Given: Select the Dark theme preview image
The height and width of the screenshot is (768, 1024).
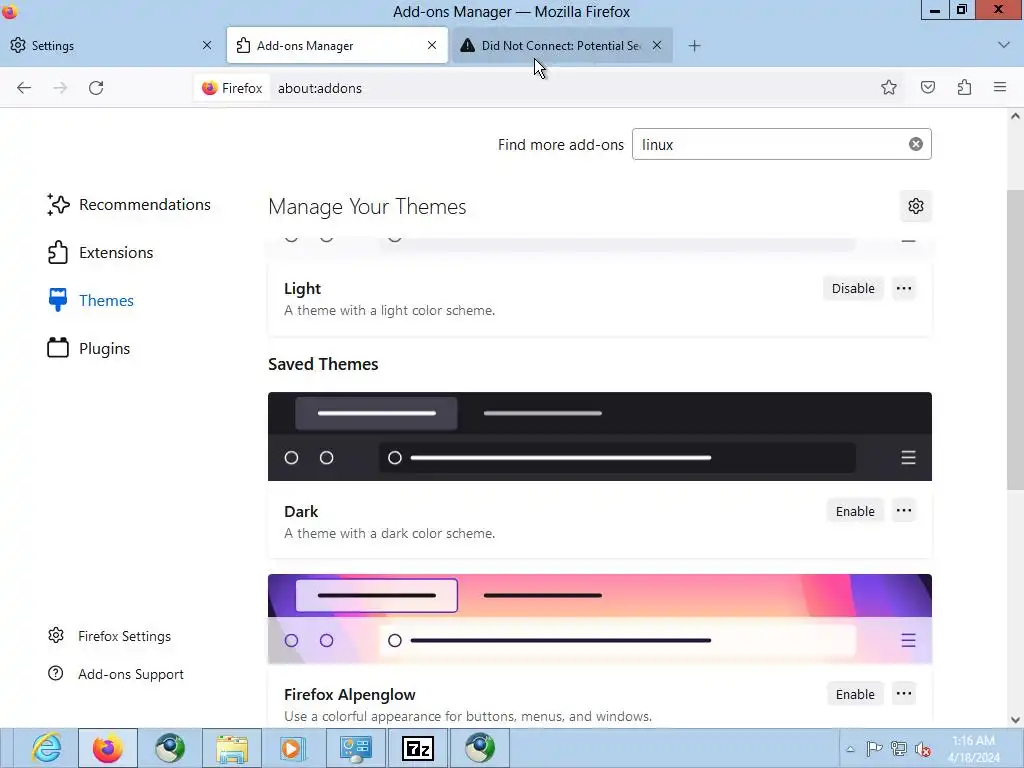Looking at the screenshot, I should [x=600, y=436].
